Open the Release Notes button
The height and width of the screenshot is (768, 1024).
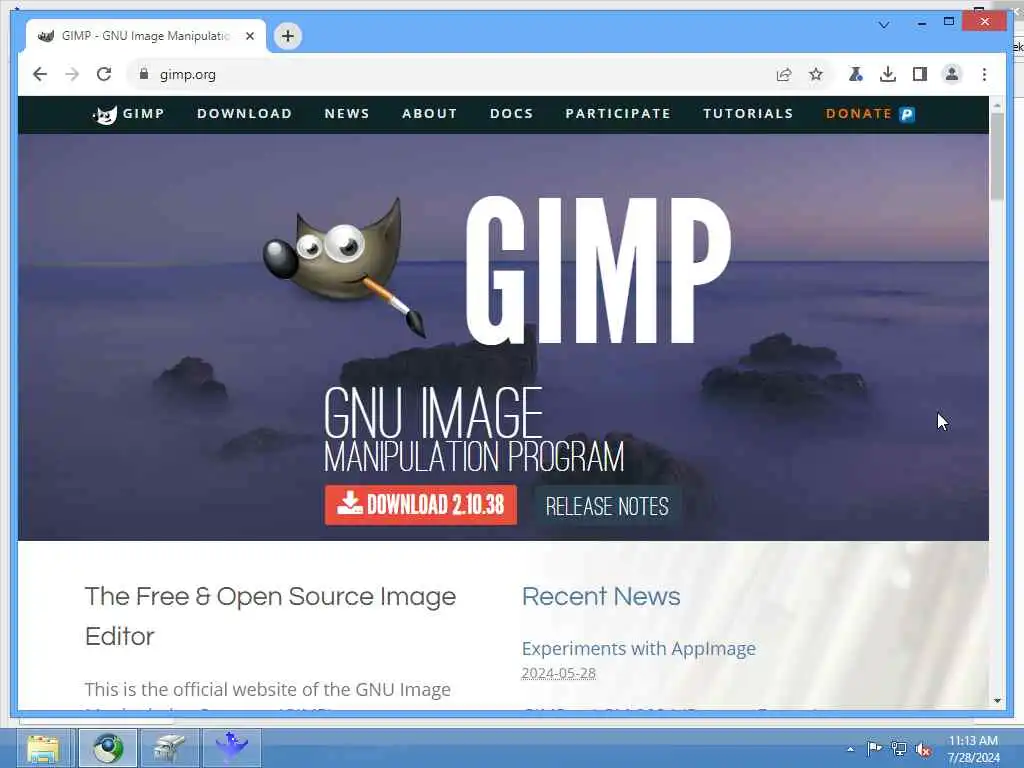[607, 506]
